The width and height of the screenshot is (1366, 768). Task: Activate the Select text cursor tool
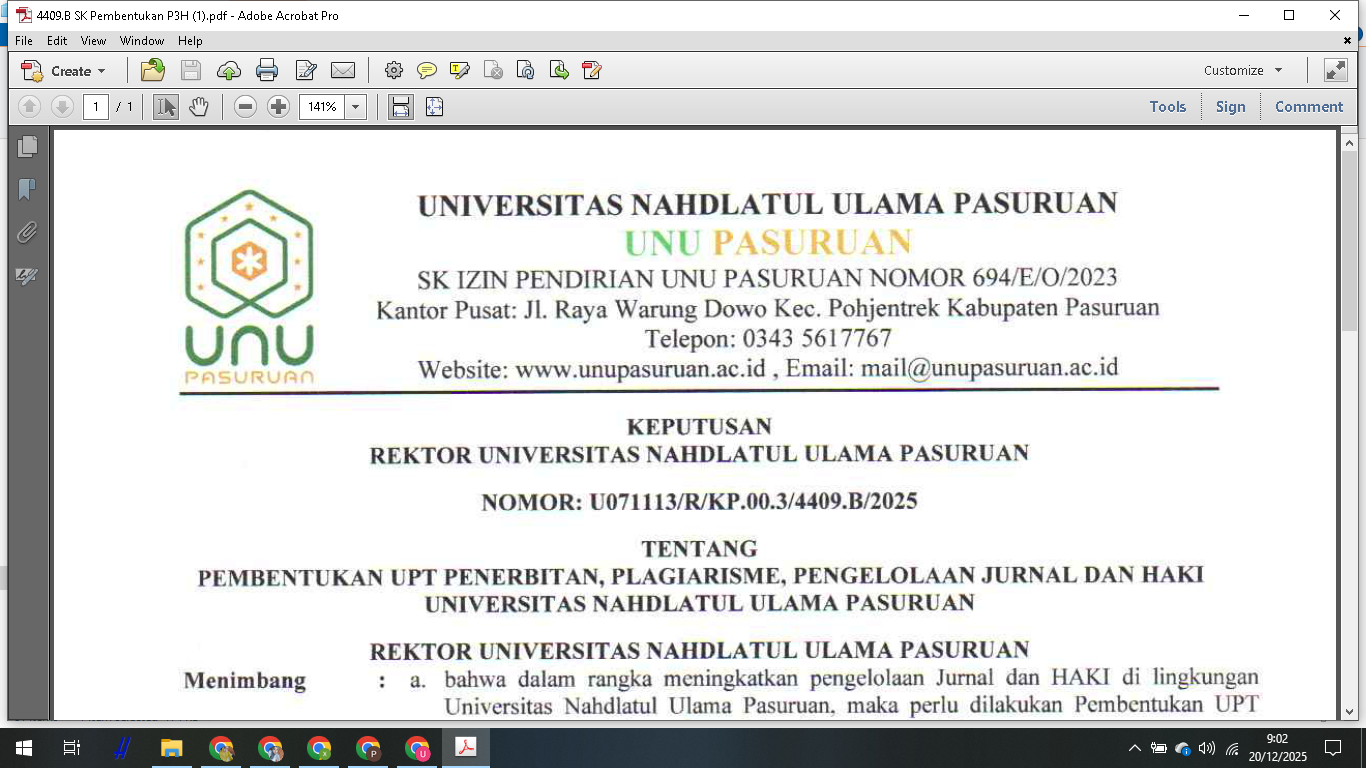pos(165,107)
